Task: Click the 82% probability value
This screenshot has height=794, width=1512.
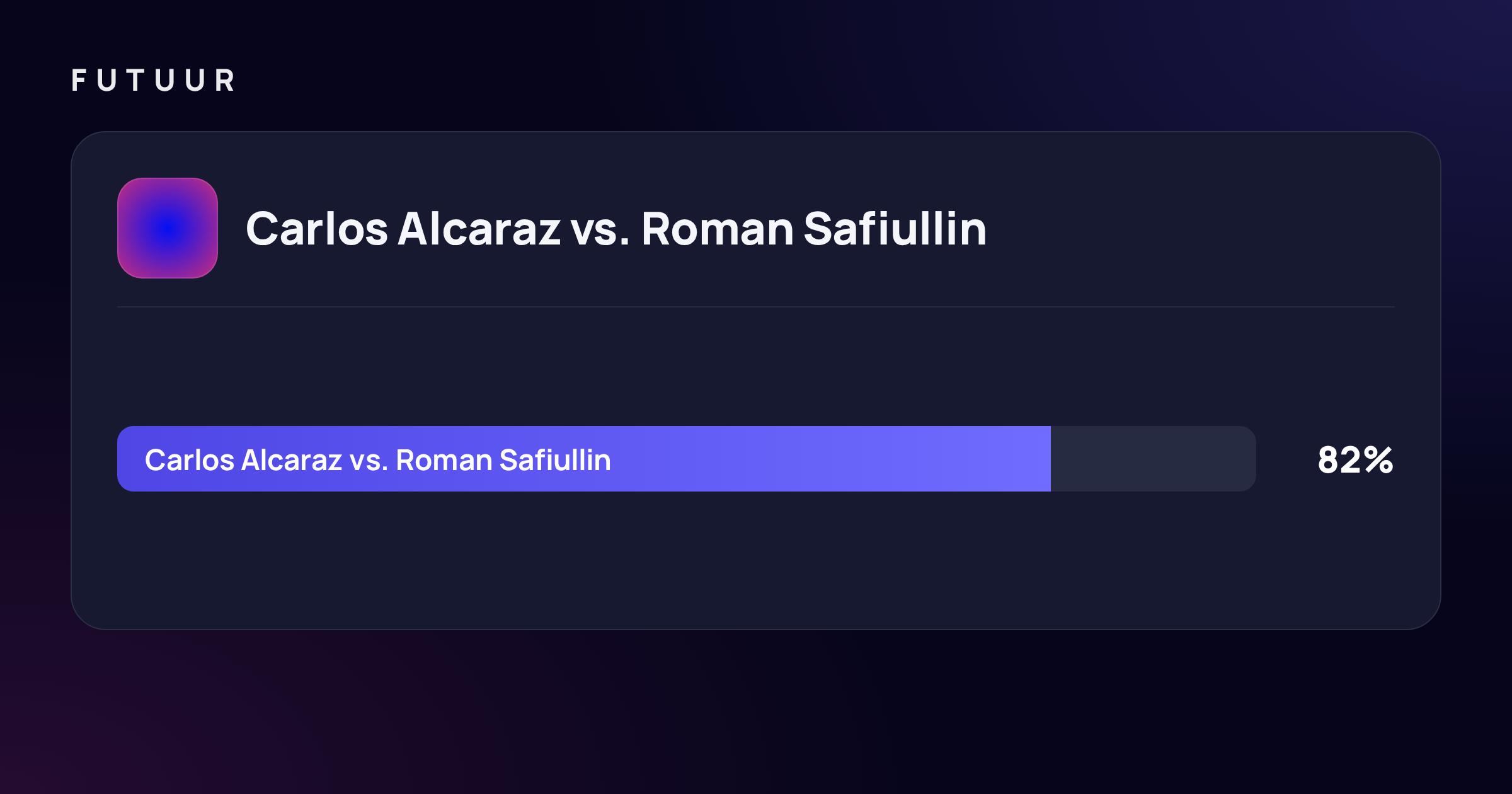Action: click(x=1355, y=460)
